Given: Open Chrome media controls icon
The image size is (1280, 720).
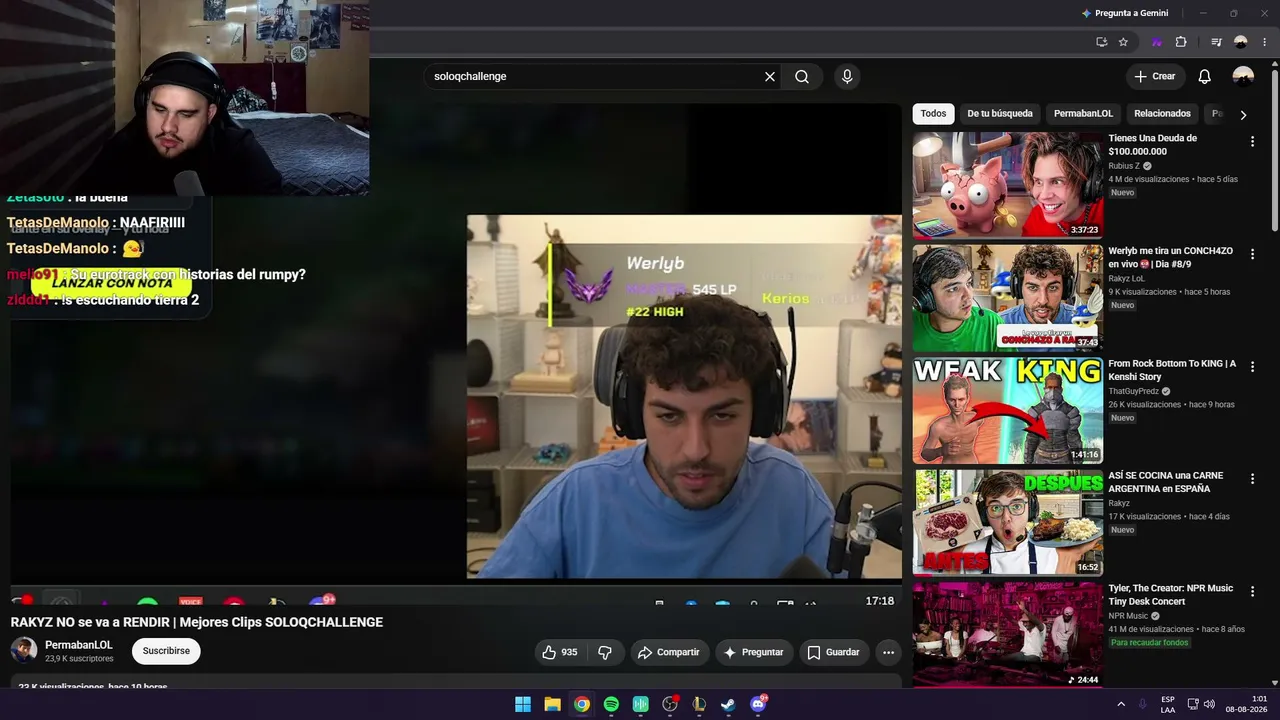Looking at the screenshot, I should click(x=1216, y=42).
